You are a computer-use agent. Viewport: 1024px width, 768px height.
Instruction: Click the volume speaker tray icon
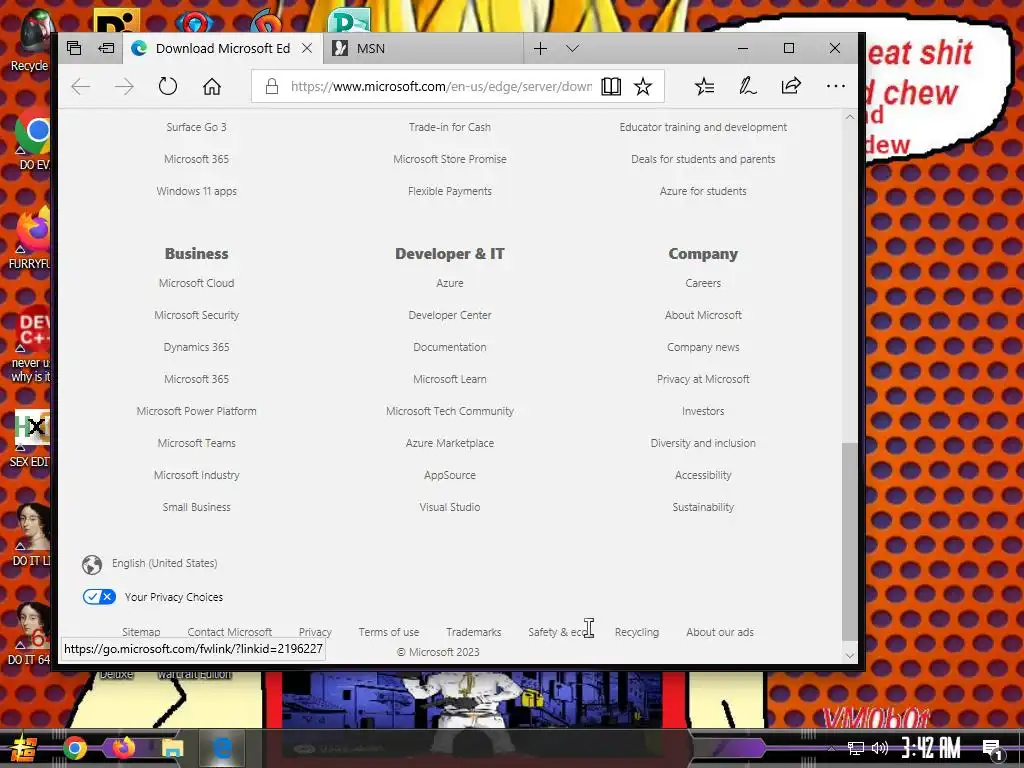pos(880,748)
